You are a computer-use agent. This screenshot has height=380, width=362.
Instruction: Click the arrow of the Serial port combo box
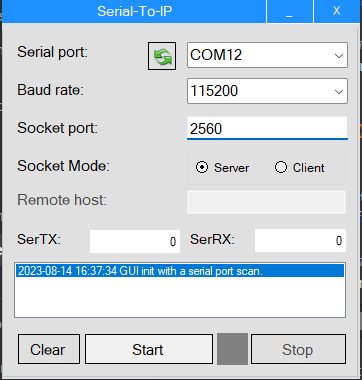tap(339, 55)
